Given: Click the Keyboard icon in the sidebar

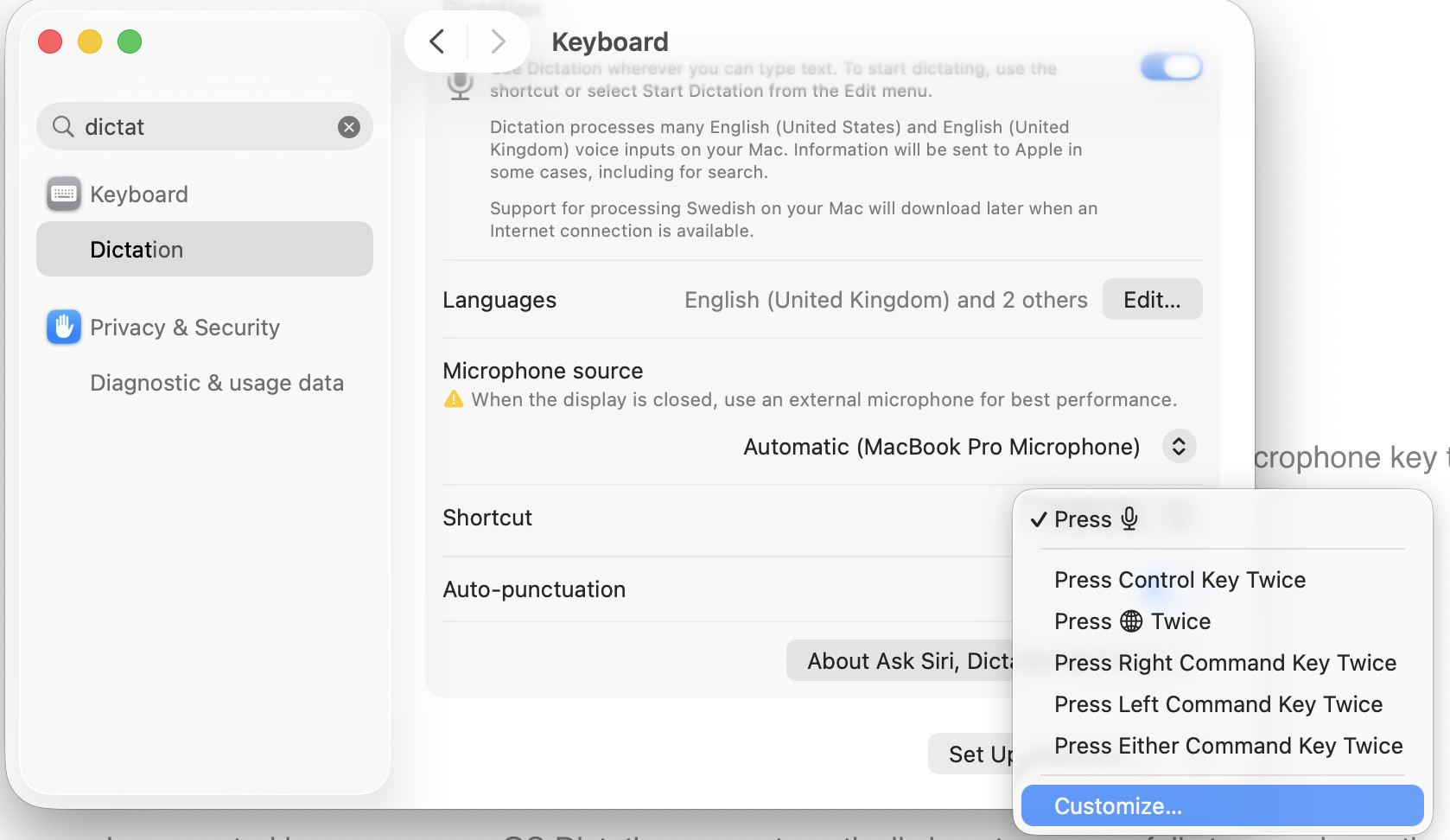Looking at the screenshot, I should click(64, 194).
